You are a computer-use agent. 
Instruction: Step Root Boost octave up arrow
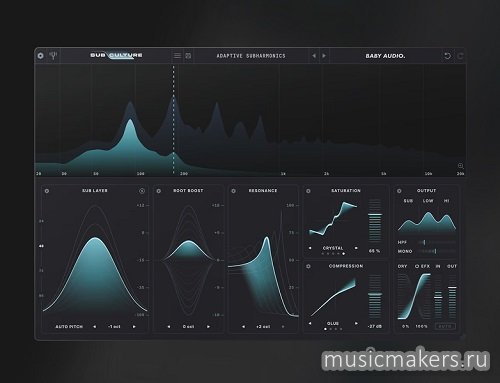[208, 327]
